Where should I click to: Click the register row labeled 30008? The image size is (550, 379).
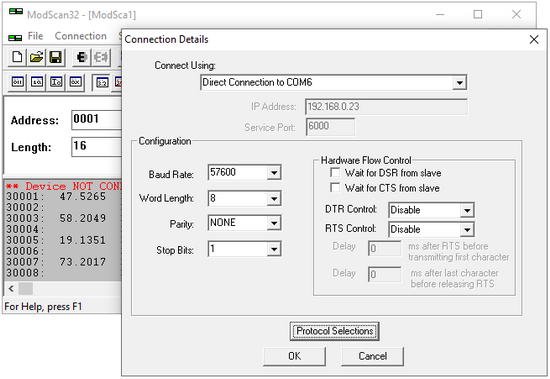click(x=25, y=273)
